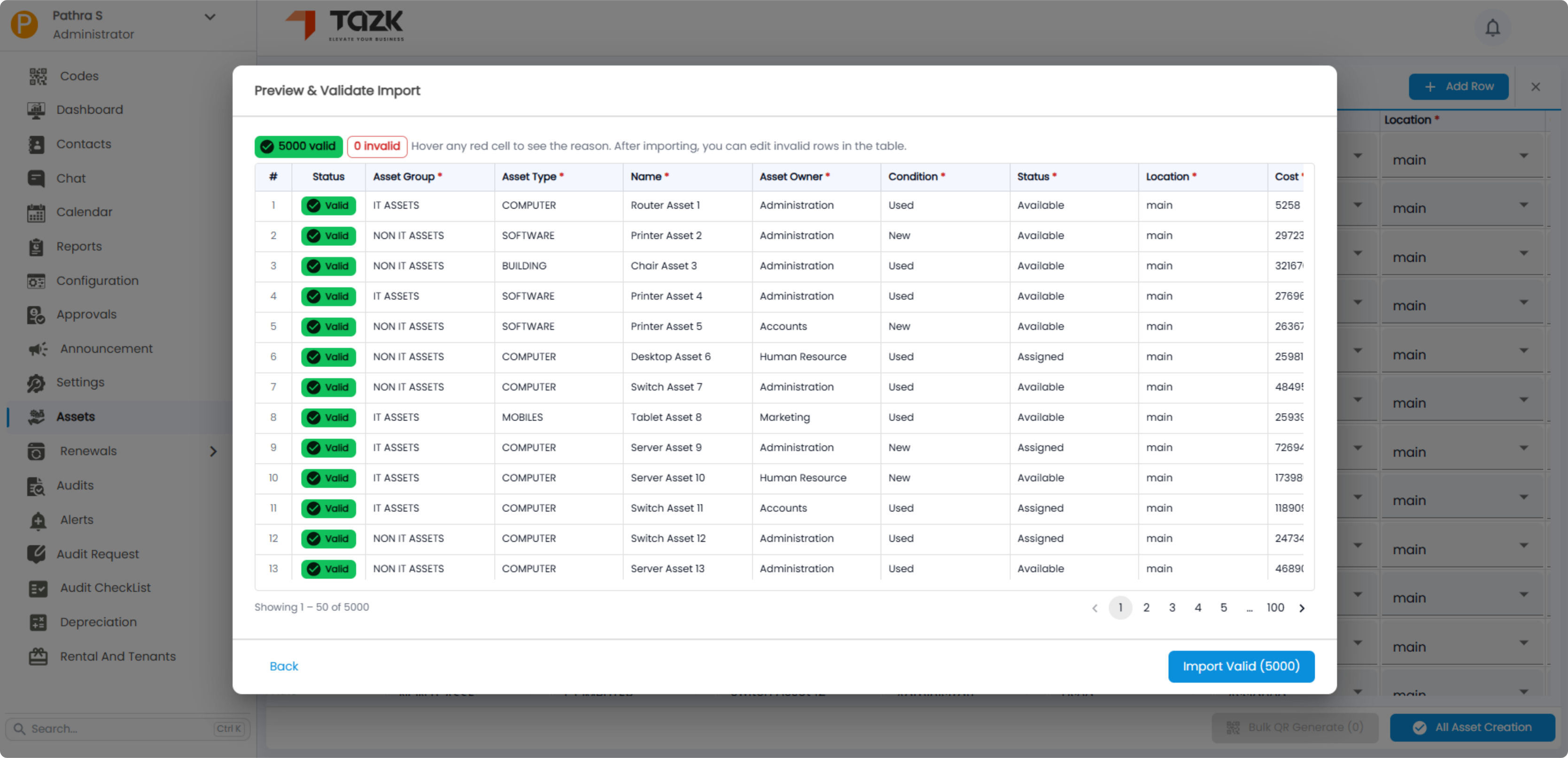Click the Valid badge in row 7
The image size is (1568, 758).
[x=328, y=387]
